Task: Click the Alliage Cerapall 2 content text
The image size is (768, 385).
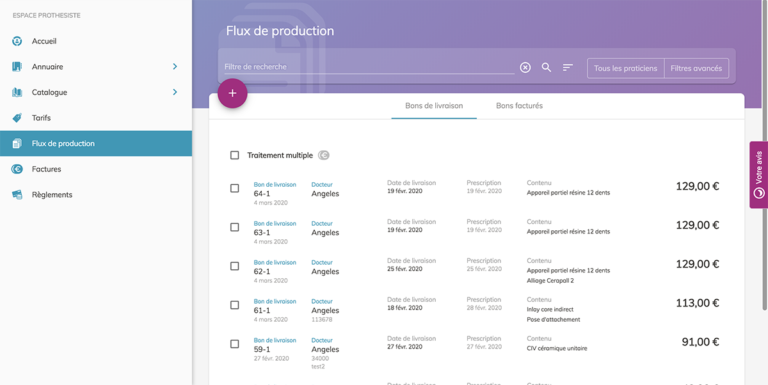Action: 551,281
